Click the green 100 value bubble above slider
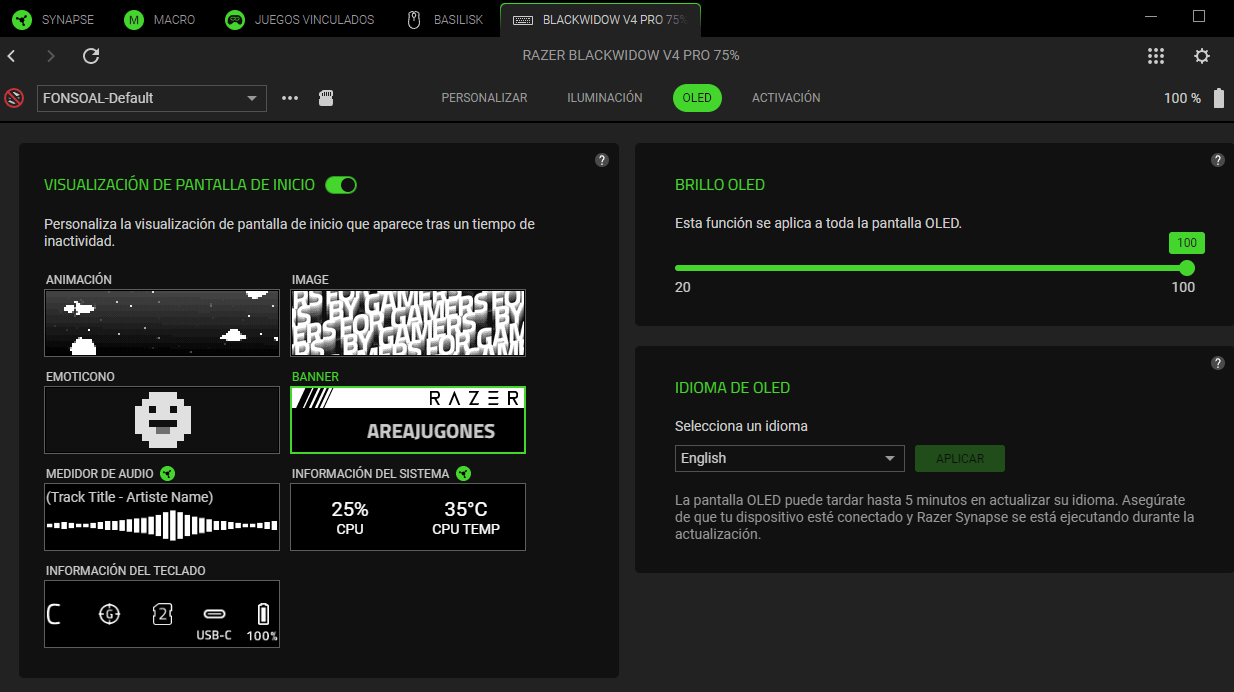Viewport: 1234px width, 692px height. pyautogui.click(x=1187, y=243)
